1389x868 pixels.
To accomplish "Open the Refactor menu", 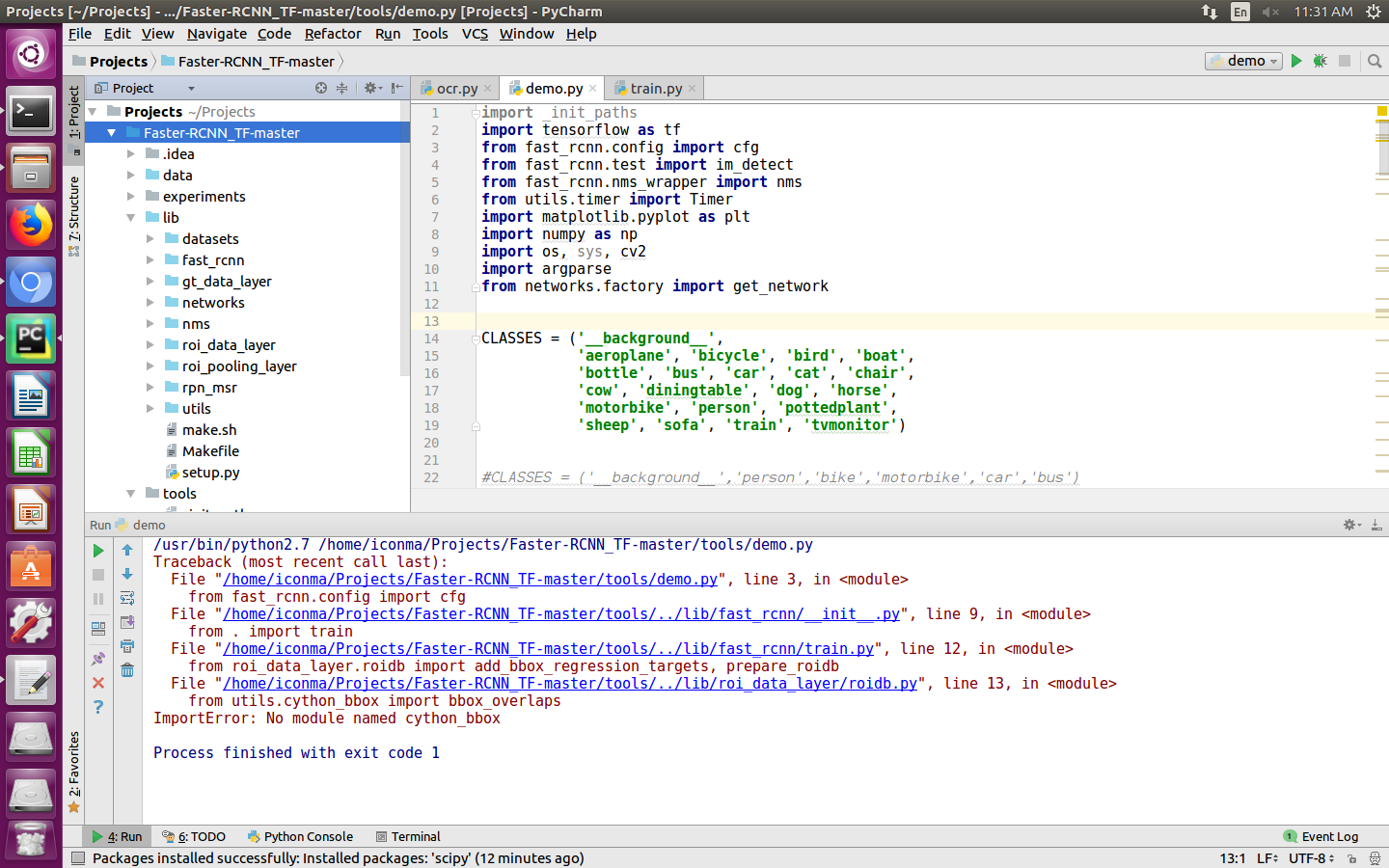I will (333, 34).
